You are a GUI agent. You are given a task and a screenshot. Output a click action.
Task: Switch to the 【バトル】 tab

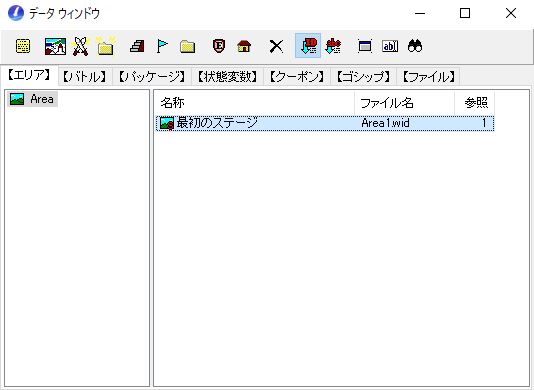85,77
